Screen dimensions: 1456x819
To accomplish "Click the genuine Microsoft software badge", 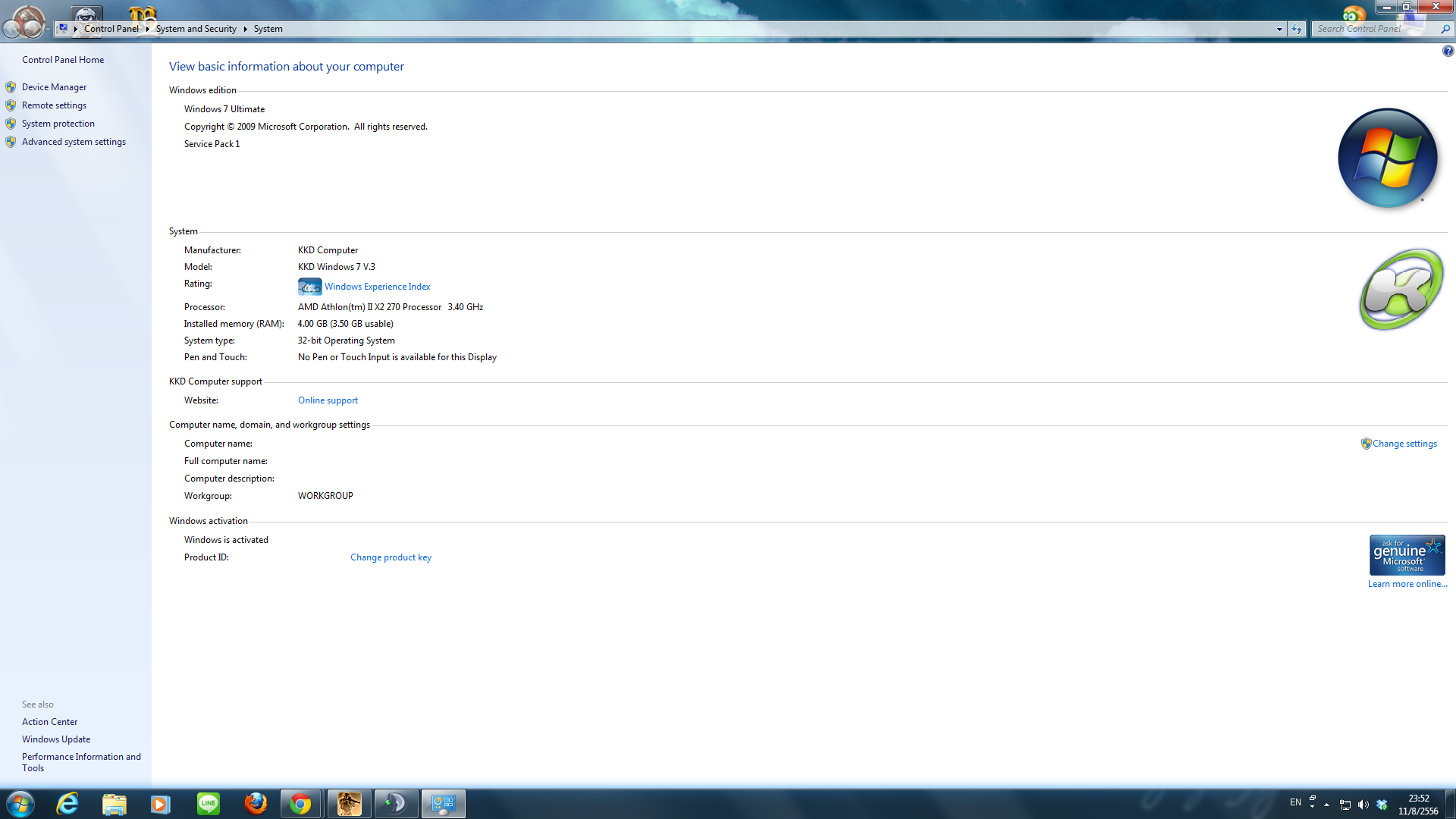I will point(1407,555).
